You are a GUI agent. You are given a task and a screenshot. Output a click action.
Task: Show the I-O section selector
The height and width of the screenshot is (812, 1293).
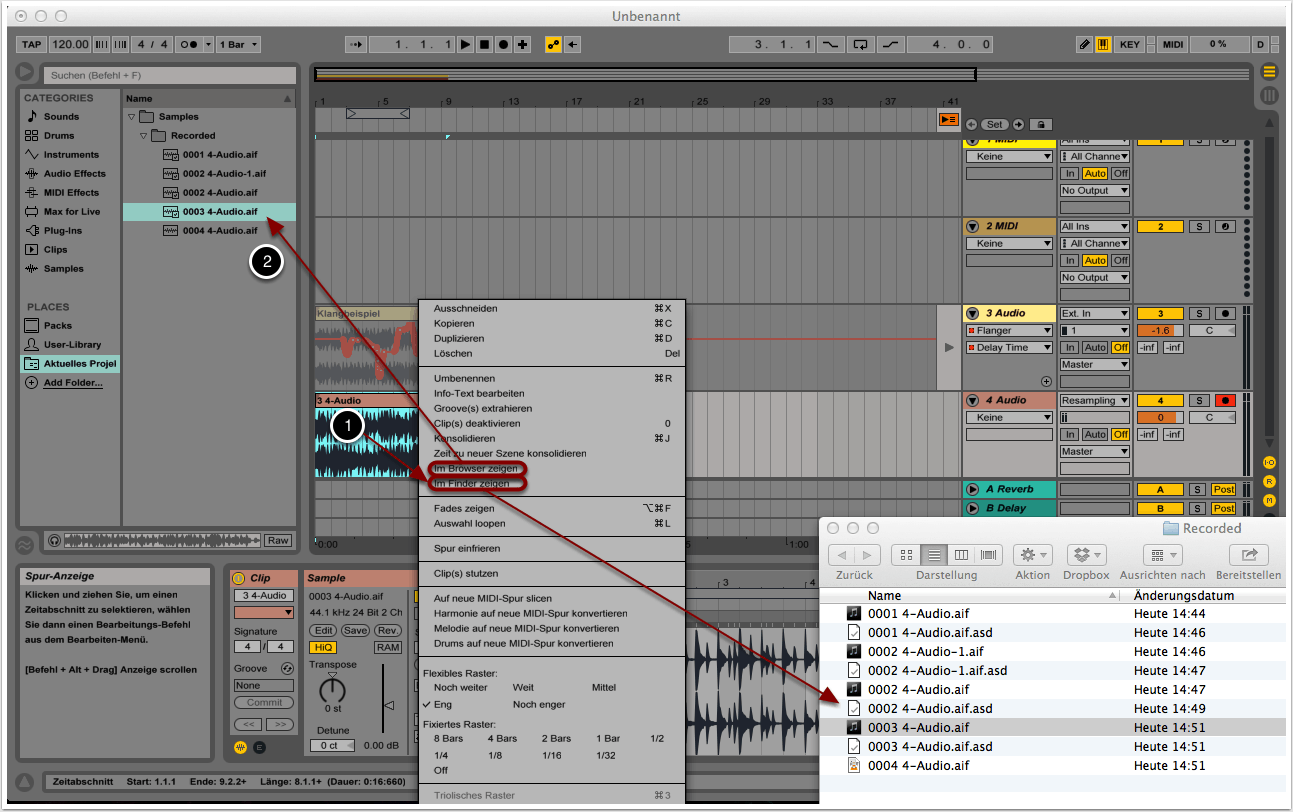1269,462
